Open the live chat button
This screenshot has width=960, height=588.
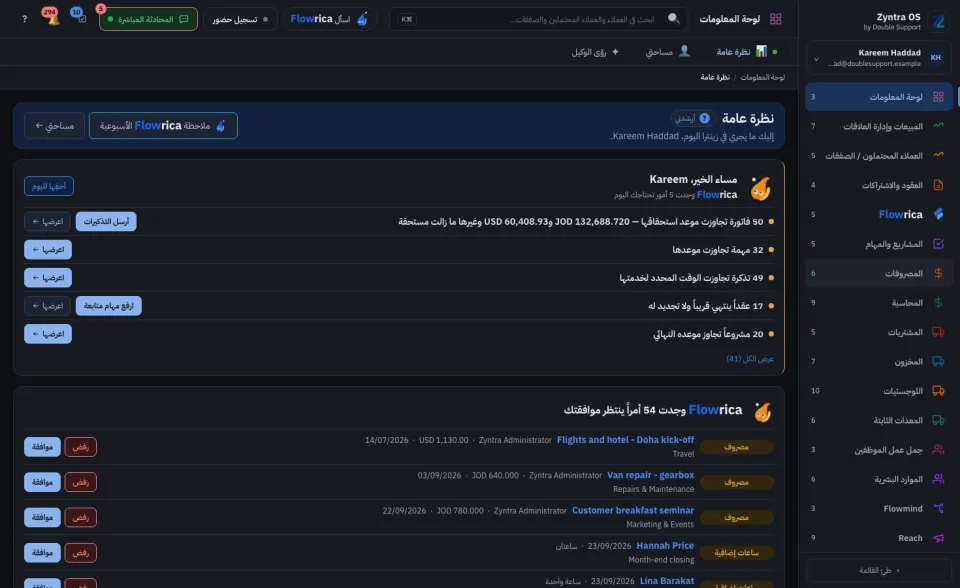coord(148,19)
